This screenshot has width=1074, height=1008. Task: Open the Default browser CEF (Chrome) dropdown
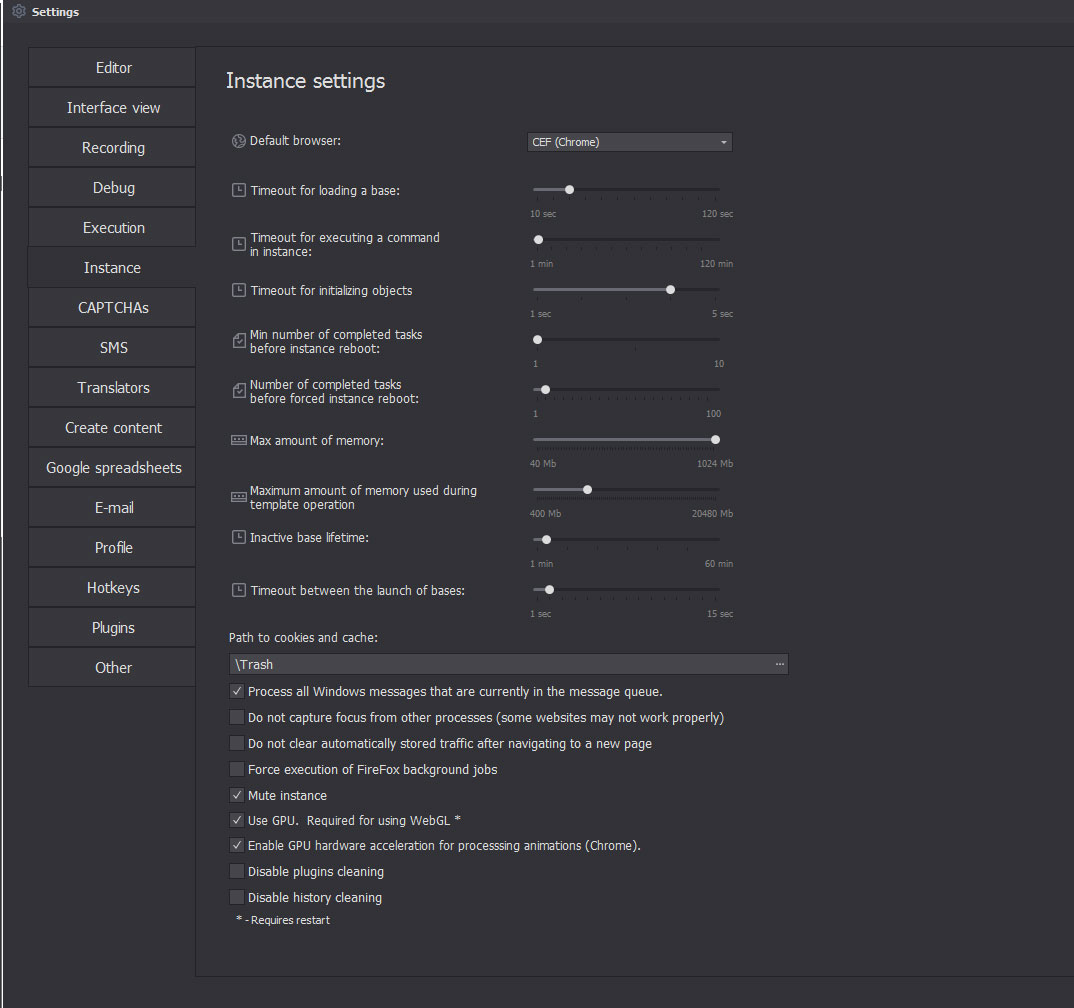click(630, 142)
